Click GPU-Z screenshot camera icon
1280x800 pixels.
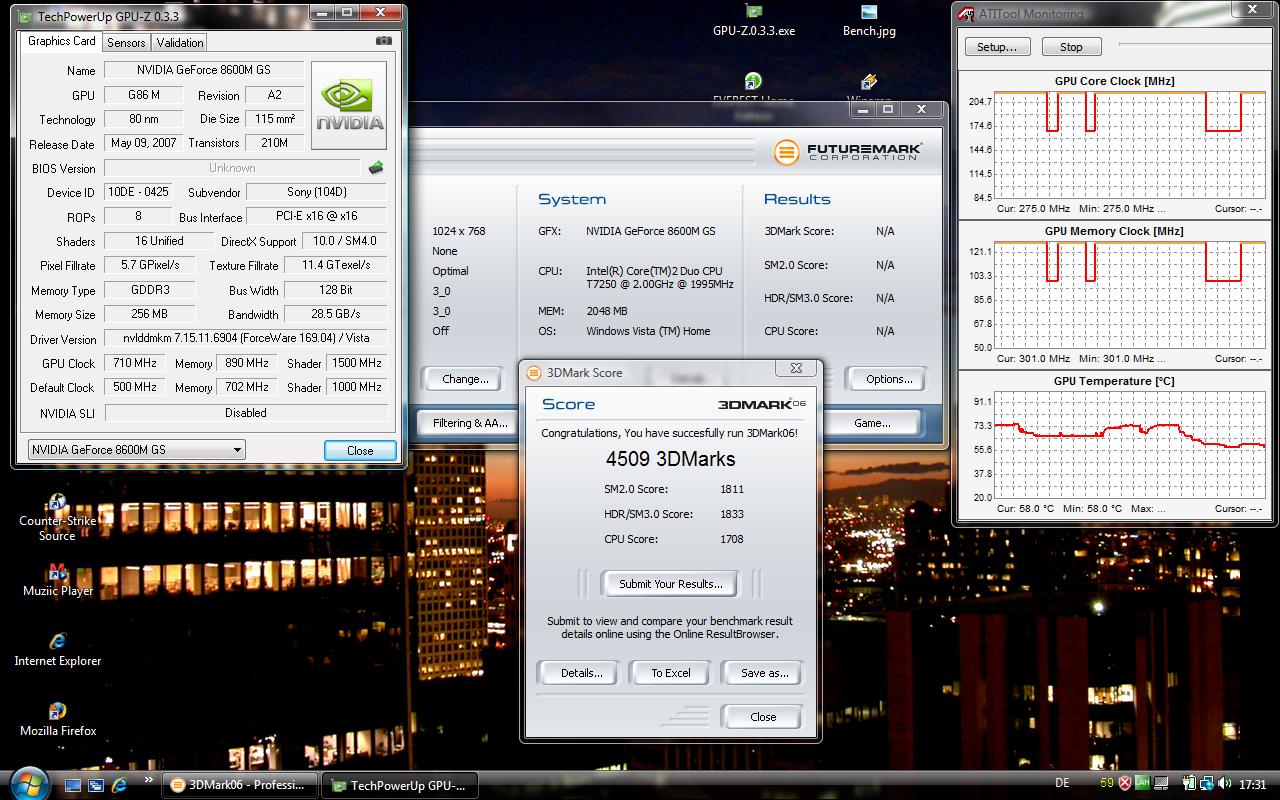point(384,41)
